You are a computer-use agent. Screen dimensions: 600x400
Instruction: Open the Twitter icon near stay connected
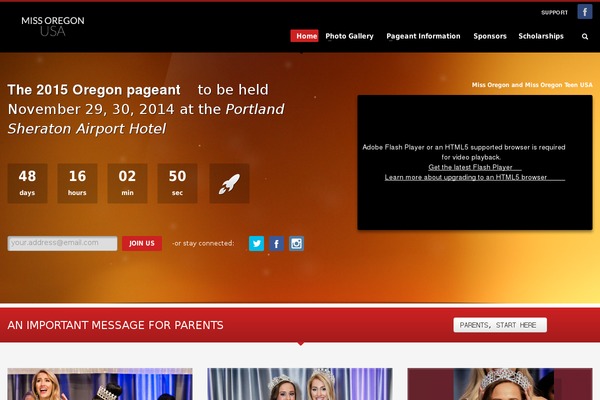point(256,243)
